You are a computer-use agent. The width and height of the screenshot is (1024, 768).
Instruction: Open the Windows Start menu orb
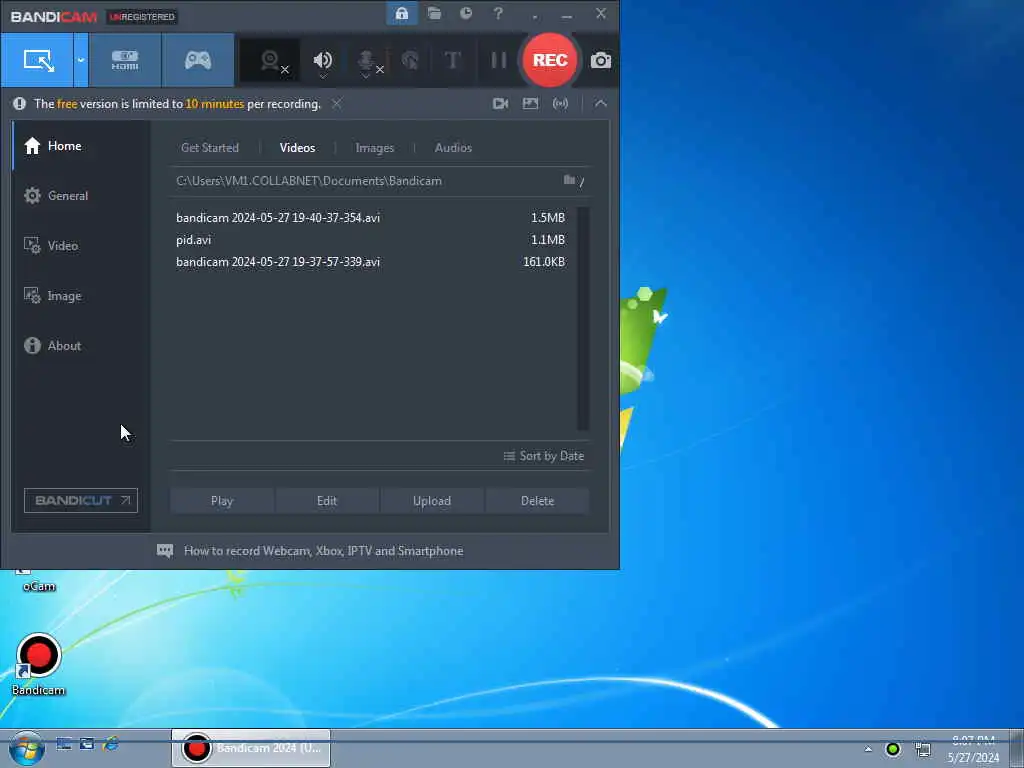coord(27,748)
